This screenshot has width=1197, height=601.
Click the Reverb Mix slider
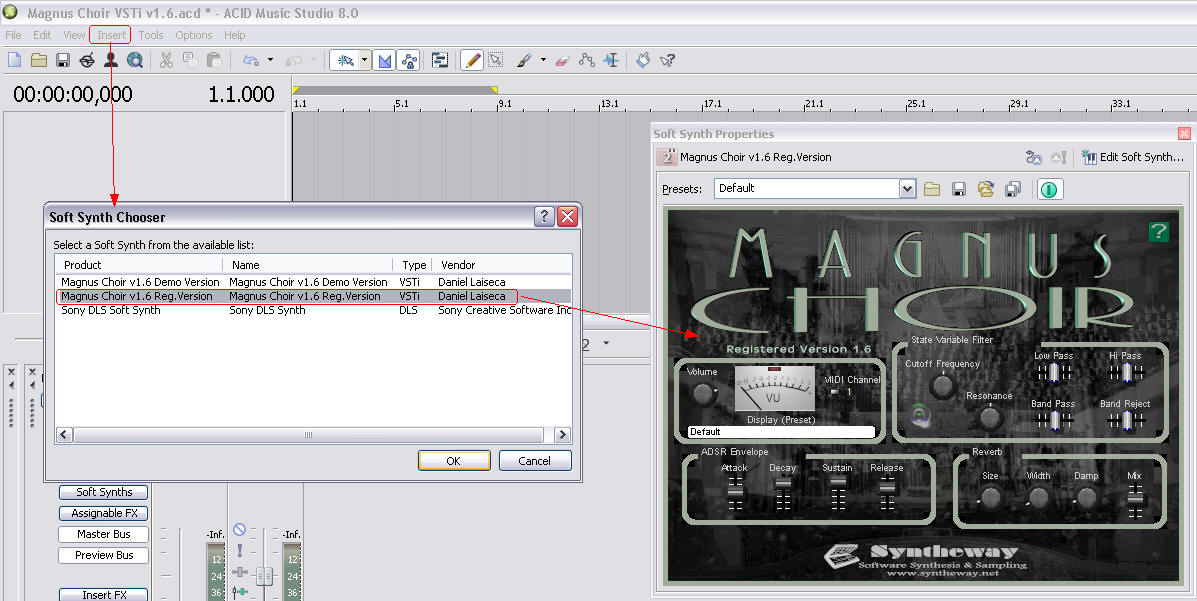tap(1135, 499)
